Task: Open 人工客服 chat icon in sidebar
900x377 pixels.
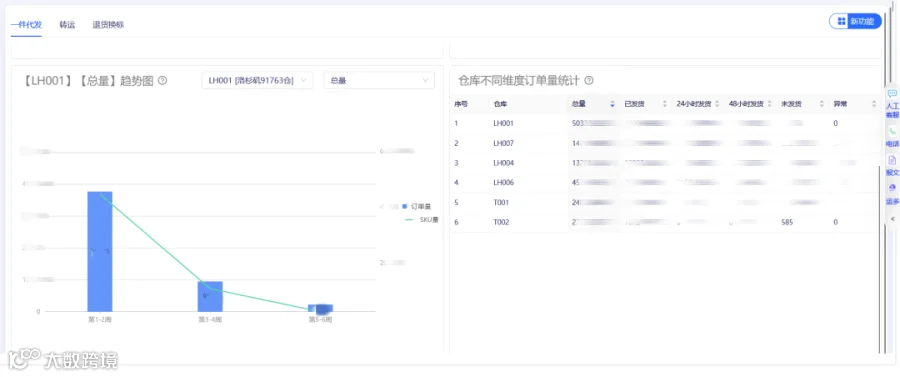Action: [x=892, y=94]
